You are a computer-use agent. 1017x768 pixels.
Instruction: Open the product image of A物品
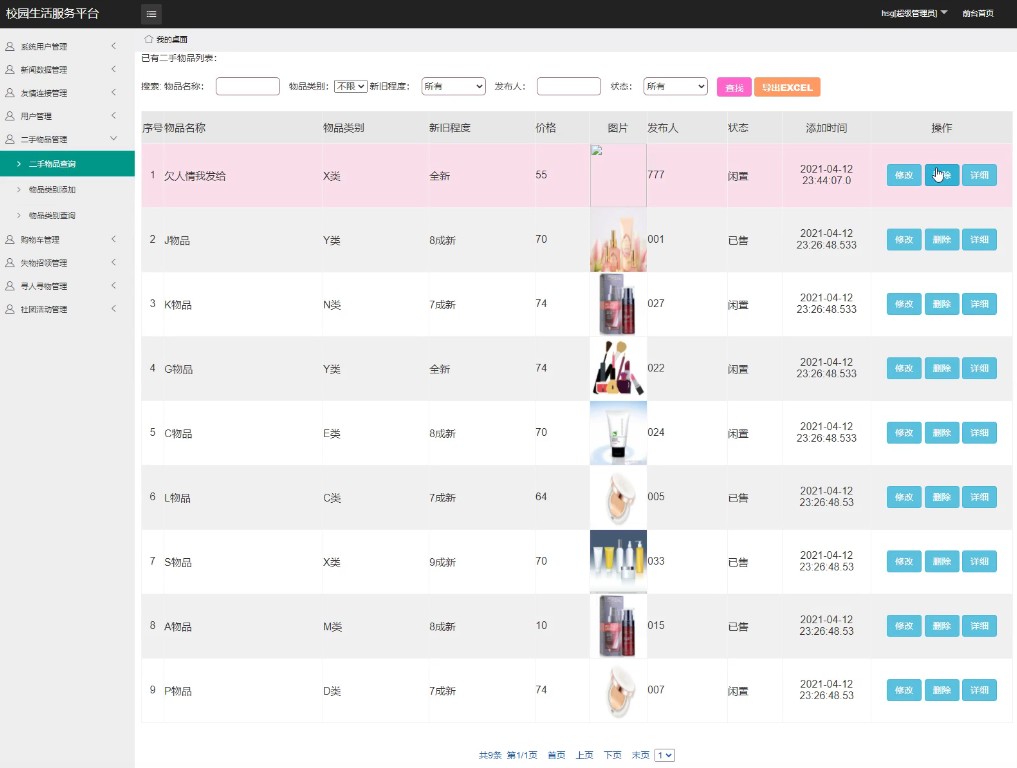618,626
